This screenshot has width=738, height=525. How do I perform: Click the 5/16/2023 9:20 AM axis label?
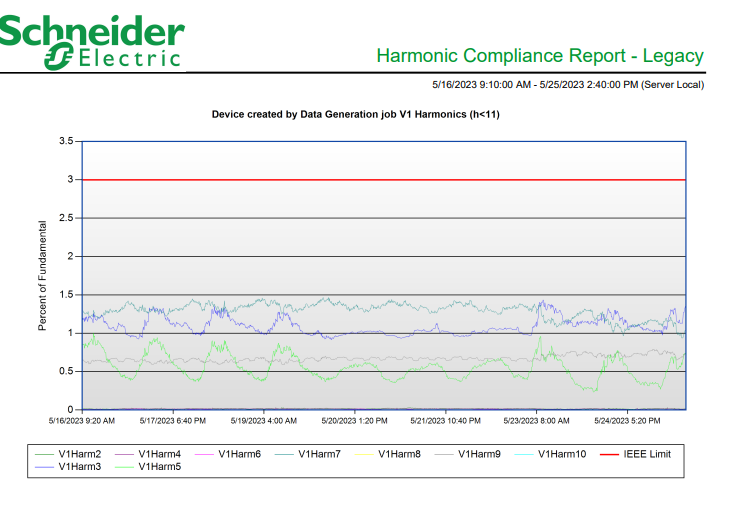82,421
